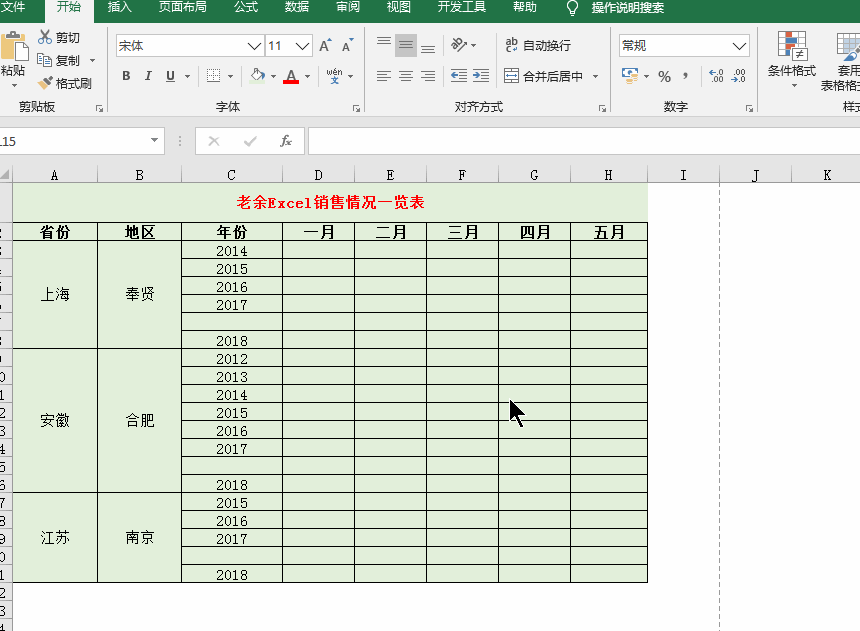Select column D header

(x=319, y=175)
